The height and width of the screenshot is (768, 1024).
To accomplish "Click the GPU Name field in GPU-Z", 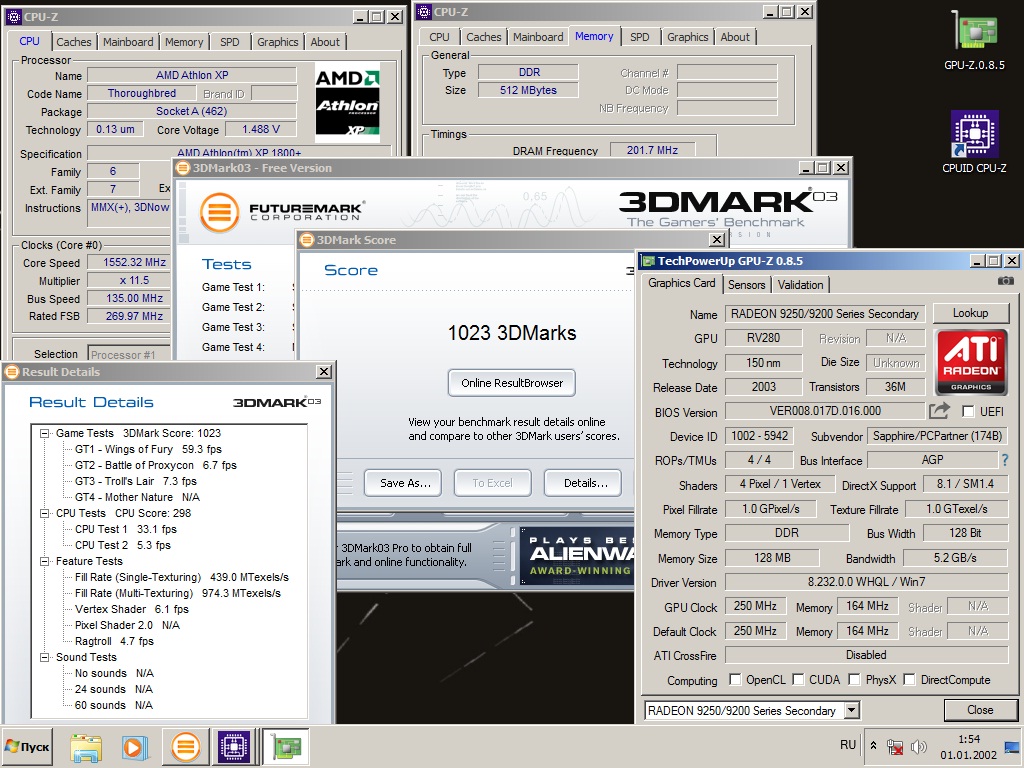I will click(x=825, y=314).
